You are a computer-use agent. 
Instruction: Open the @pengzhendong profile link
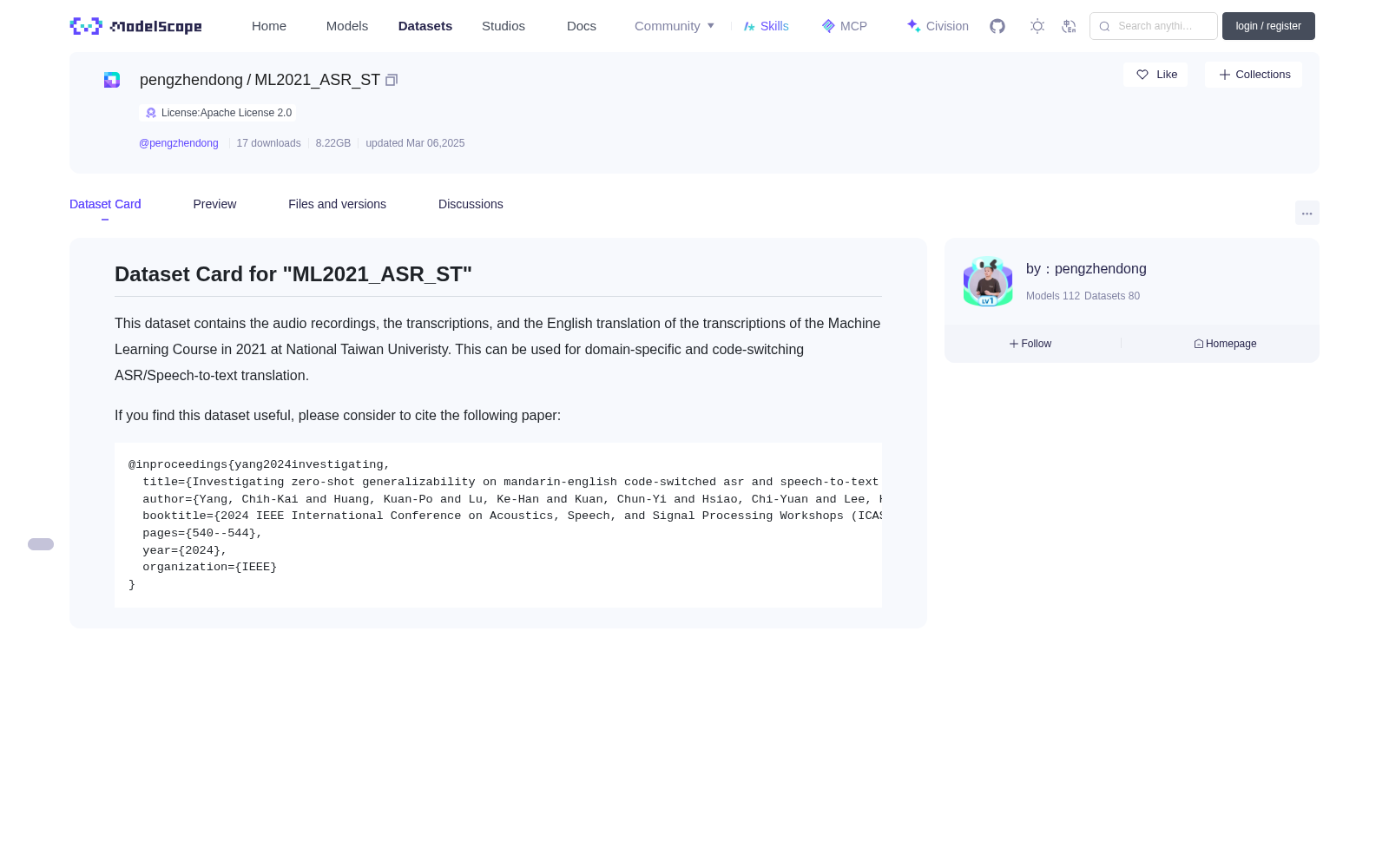[179, 143]
